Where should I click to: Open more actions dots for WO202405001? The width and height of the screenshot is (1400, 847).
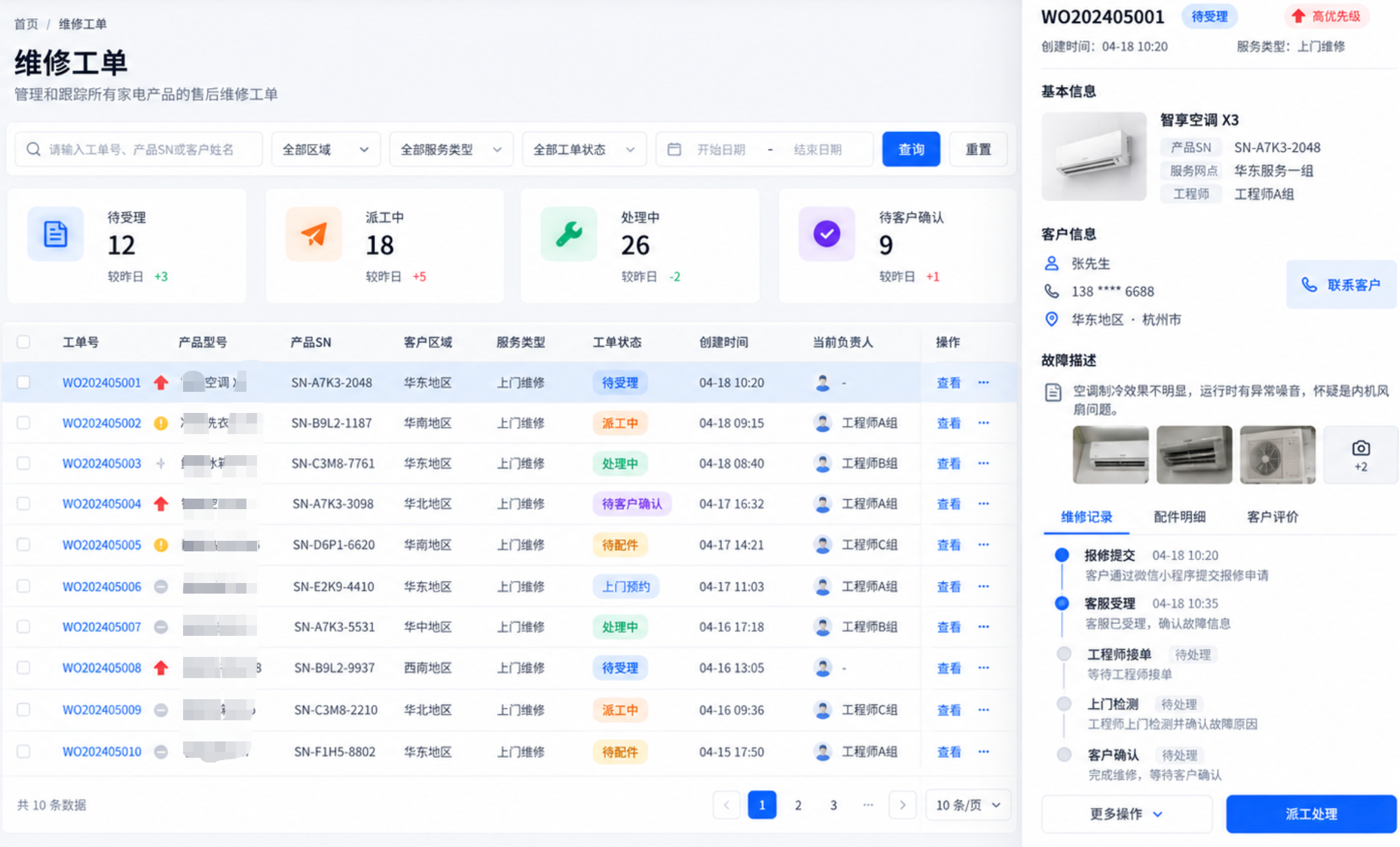[984, 382]
